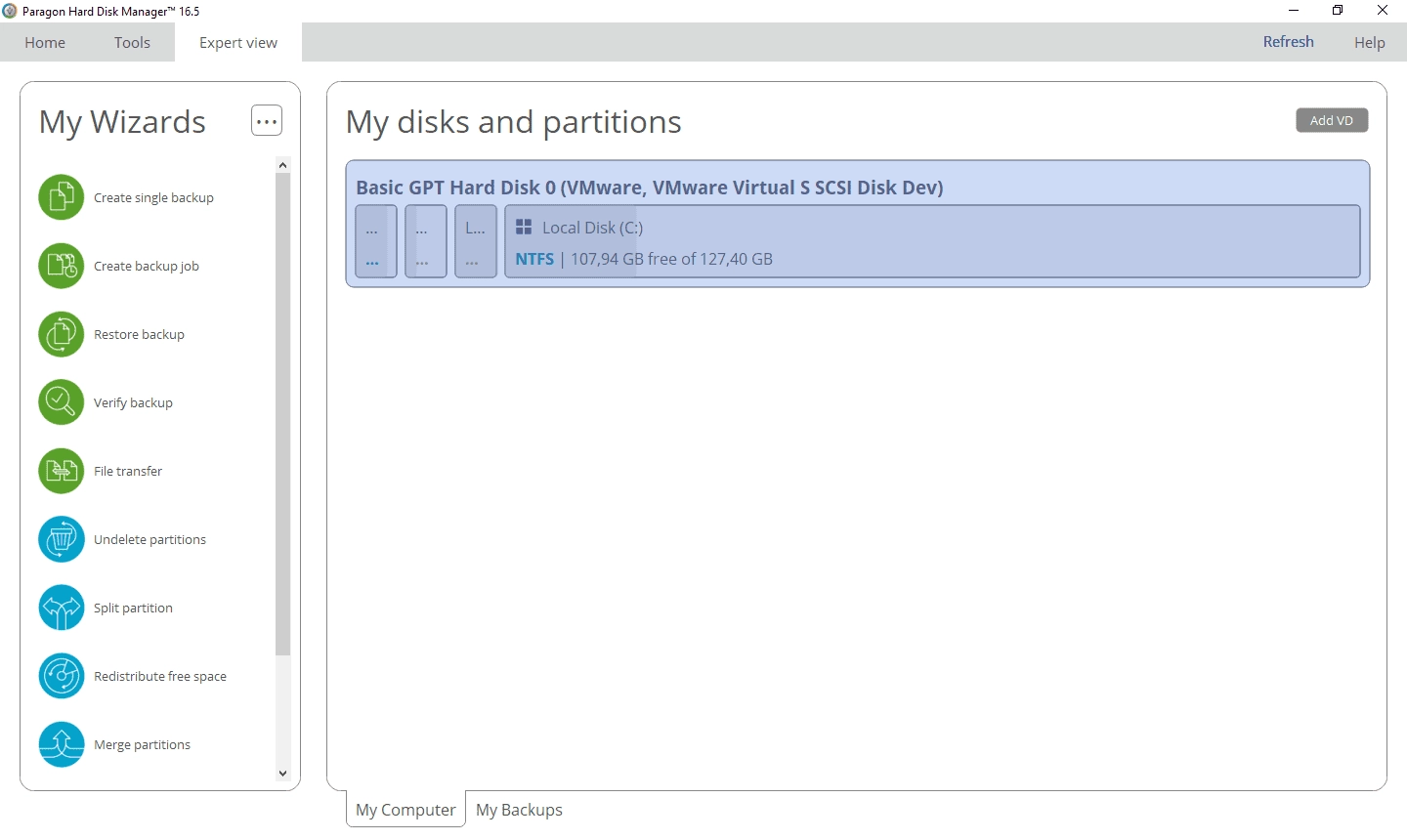
Task: Select the first small partition block
Action: [x=376, y=241]
